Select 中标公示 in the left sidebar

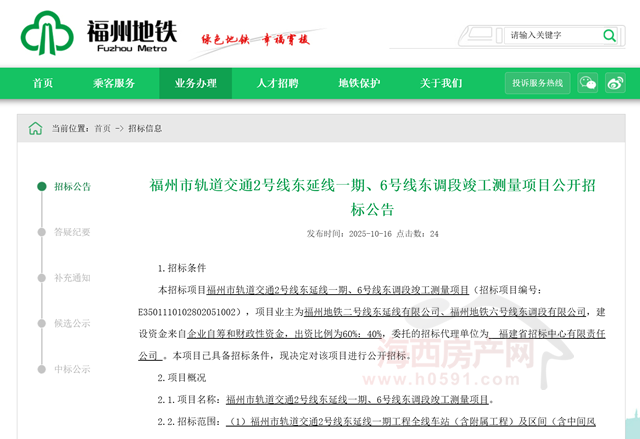click(x=72, y=369)
